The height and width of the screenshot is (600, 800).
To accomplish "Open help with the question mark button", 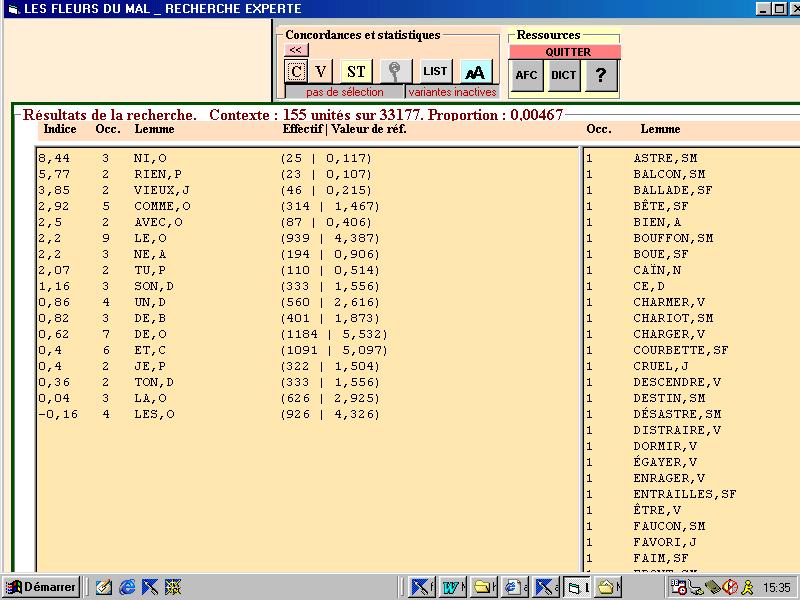I will click(601, 75).
